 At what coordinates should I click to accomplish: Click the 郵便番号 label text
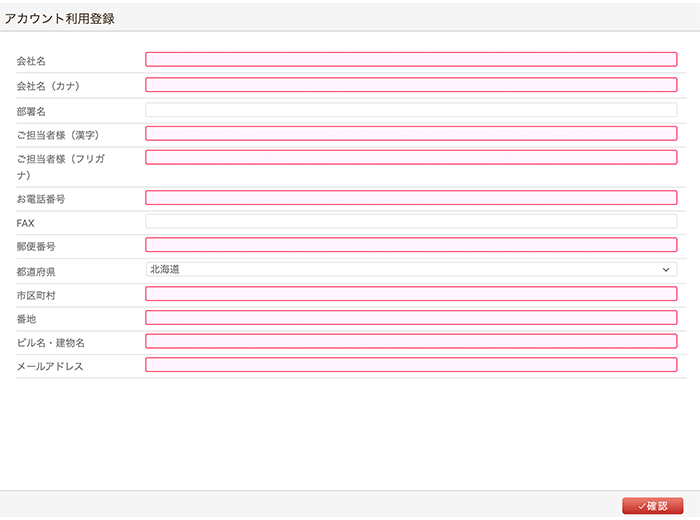(x=39, y=246)
